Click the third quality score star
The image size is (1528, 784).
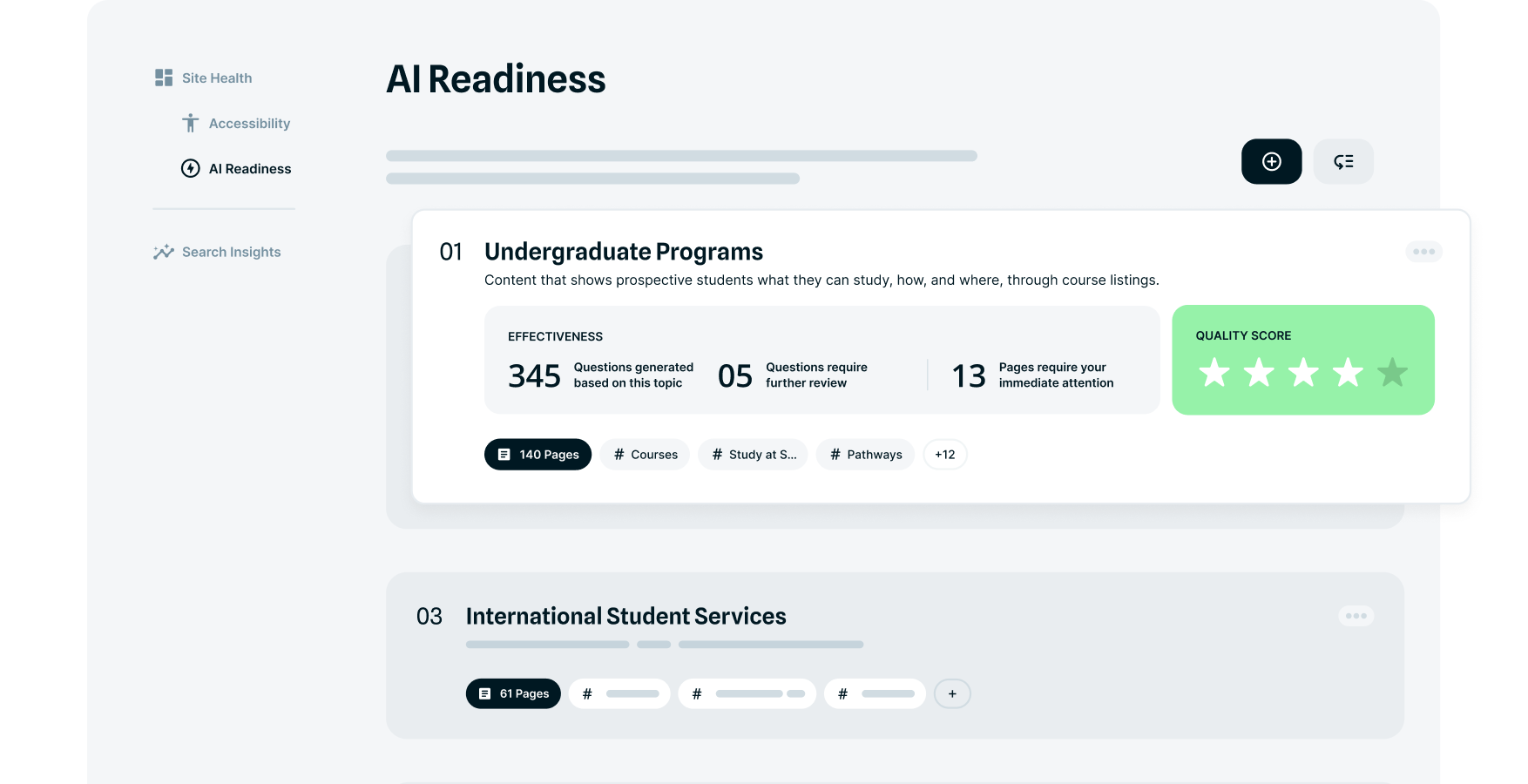[1303, 372]
